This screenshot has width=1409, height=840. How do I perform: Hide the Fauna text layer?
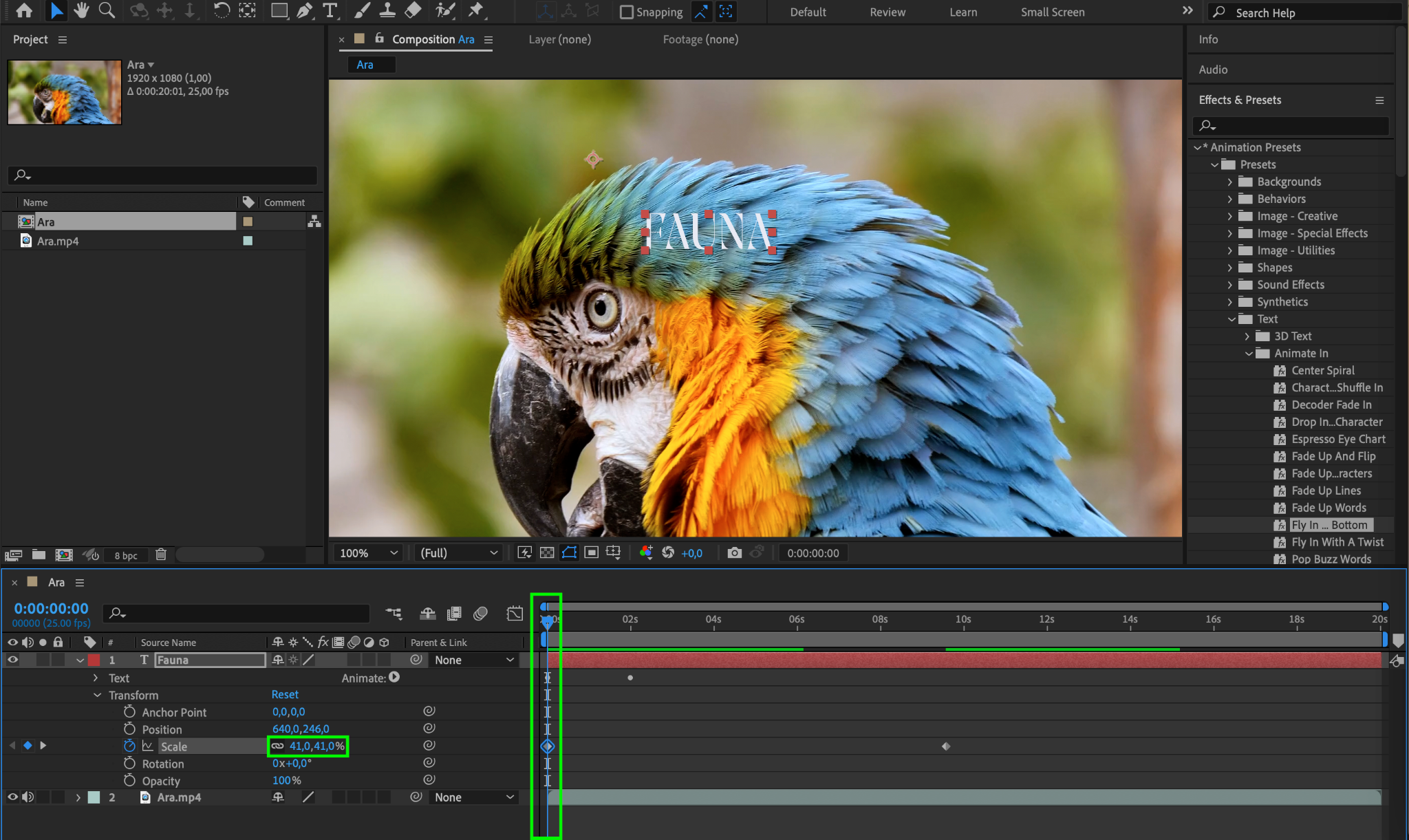tap(12, 660)
